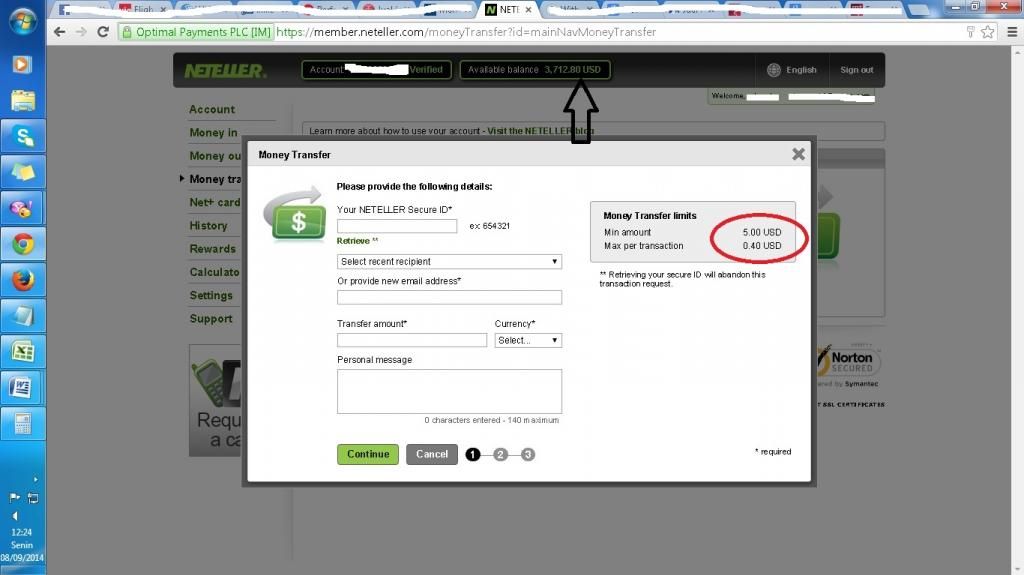Open the Account sidebar menu item
The width and height of the screenshot is (1024, 575).
[x=212, y=109]
